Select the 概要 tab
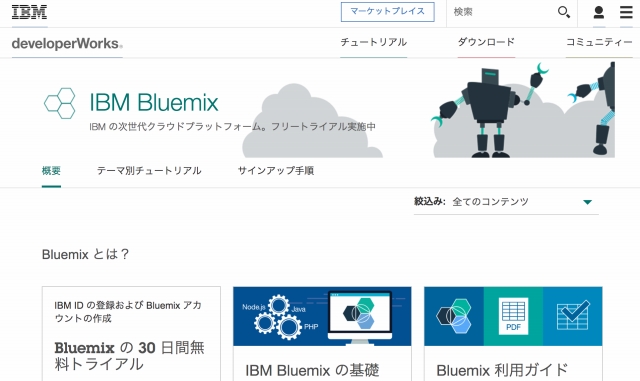 (x=51, y=171)
